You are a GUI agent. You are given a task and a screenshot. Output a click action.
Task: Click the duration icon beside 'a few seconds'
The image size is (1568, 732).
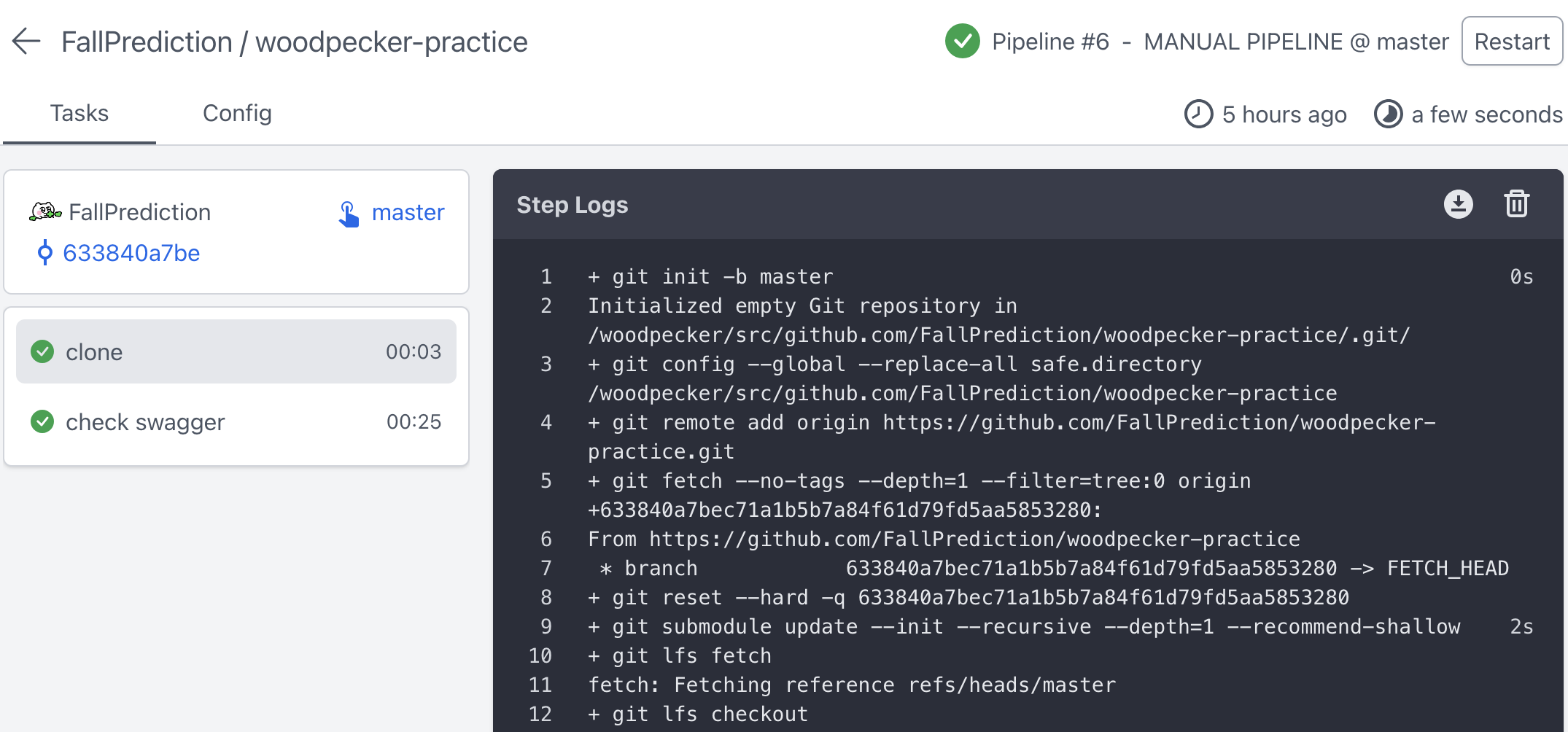tap(1387, 114)
